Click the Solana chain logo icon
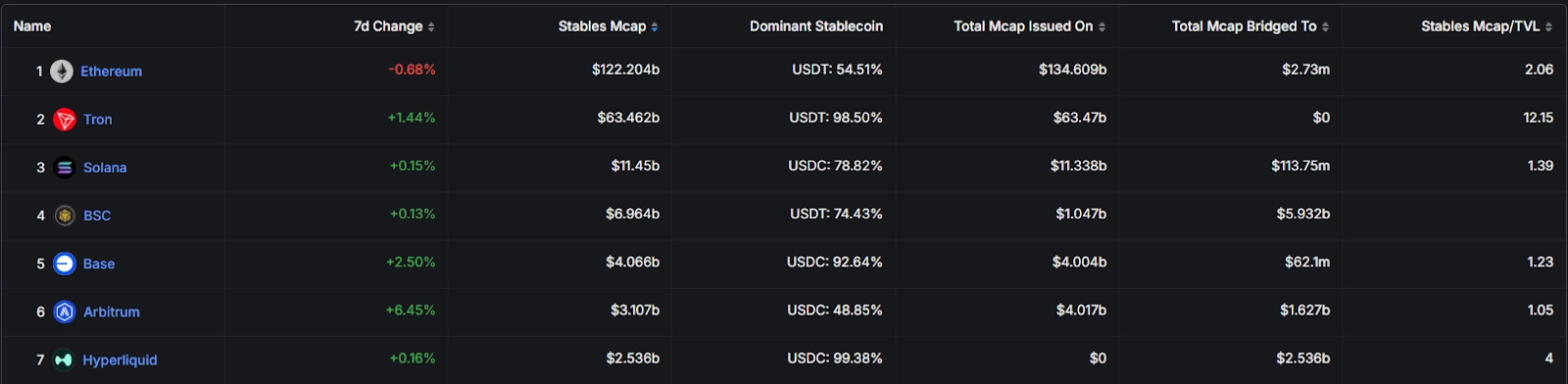This screenshot has width=1568, height=384. (65, 168)
